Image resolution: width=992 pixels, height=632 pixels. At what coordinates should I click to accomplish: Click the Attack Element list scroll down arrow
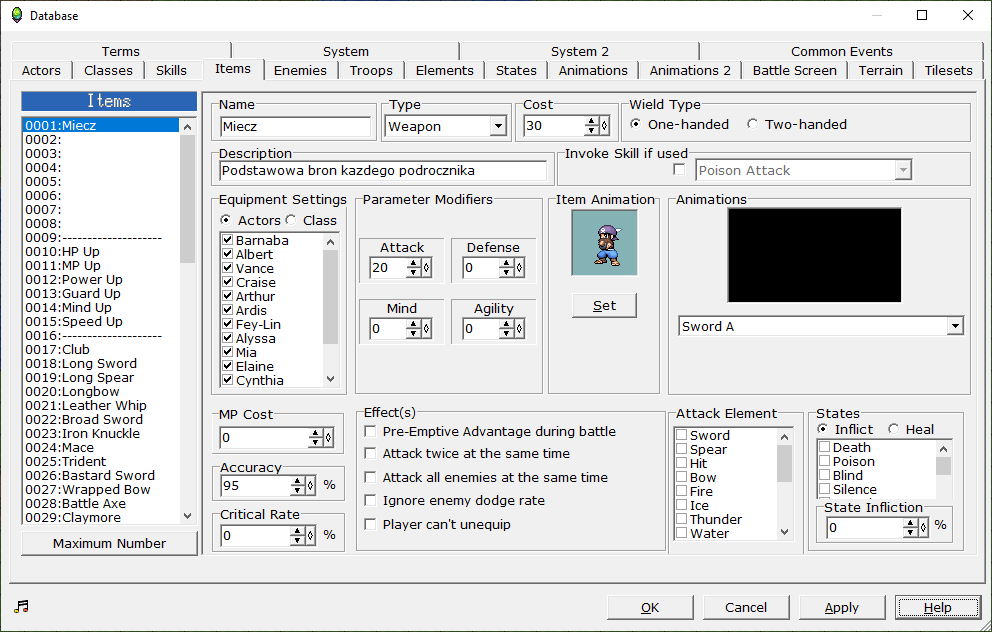coord(784,532)
